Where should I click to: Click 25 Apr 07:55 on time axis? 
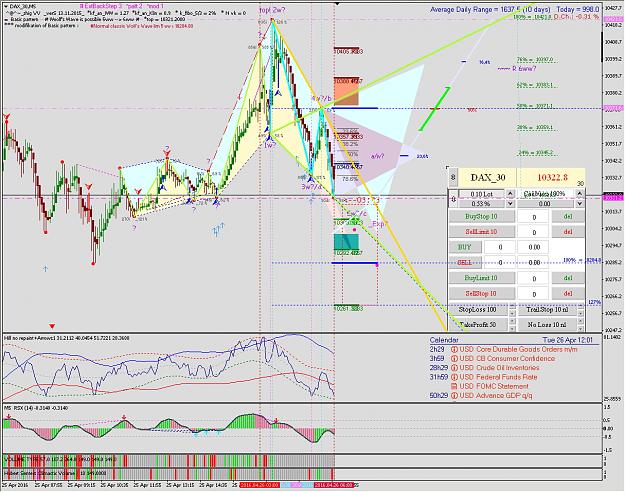(48, 485)
